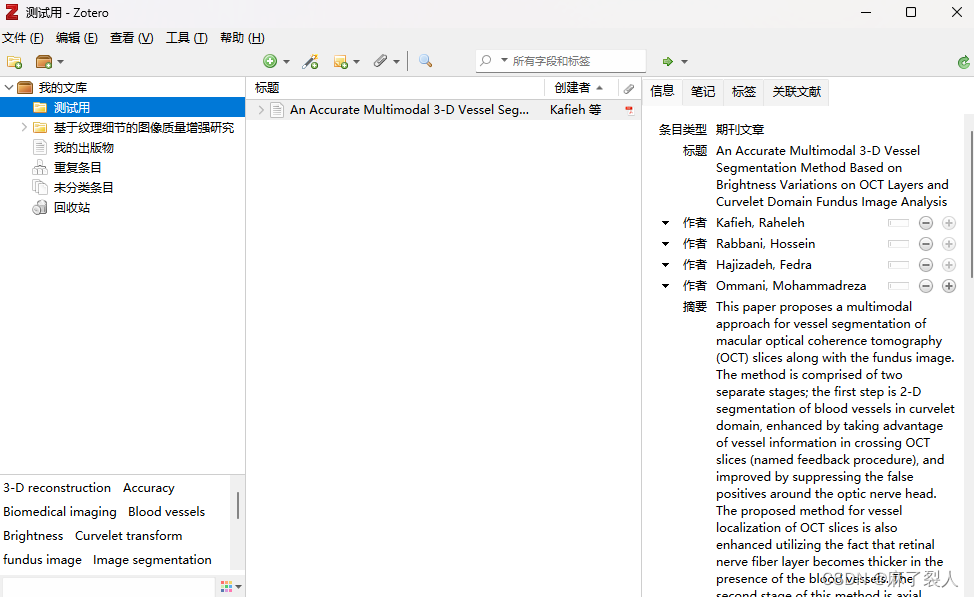
Task: Open the New Library dropdown arrow
Action: pos(60,62)
